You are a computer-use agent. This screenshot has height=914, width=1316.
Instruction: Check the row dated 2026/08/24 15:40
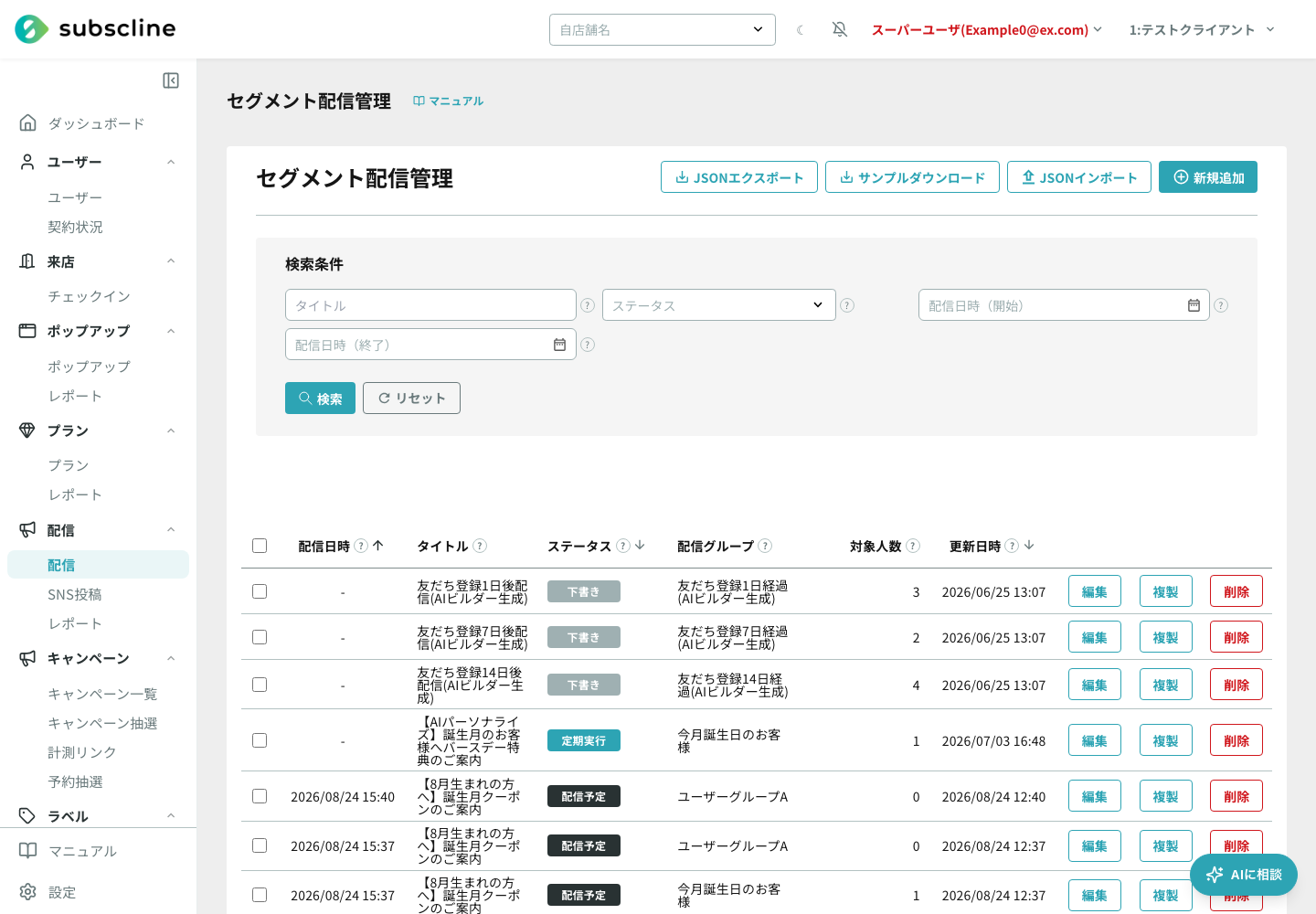pyautogui.click(x=260, y=796)
